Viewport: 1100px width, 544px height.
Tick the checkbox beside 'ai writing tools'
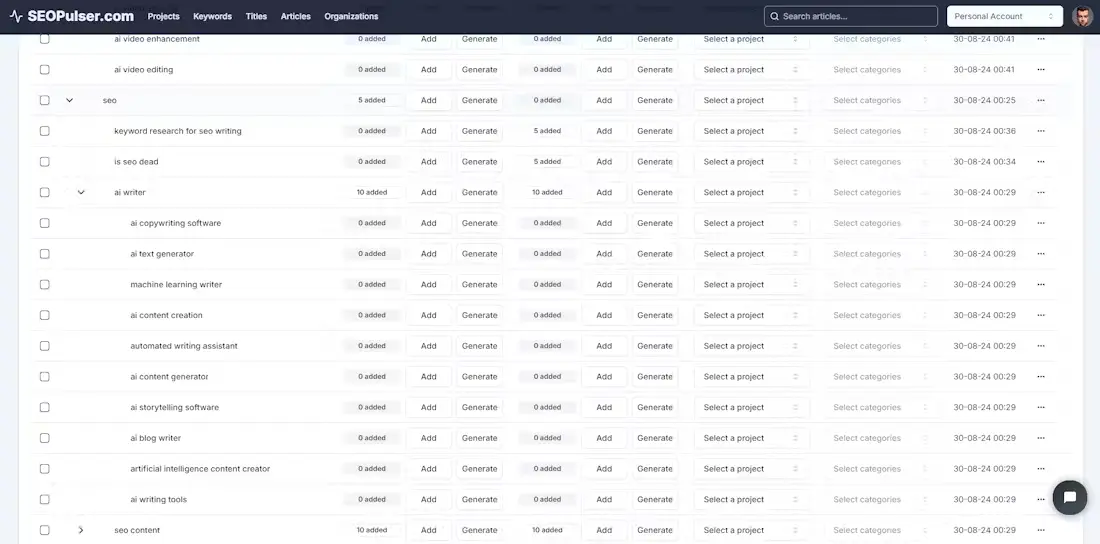(44, 500)
